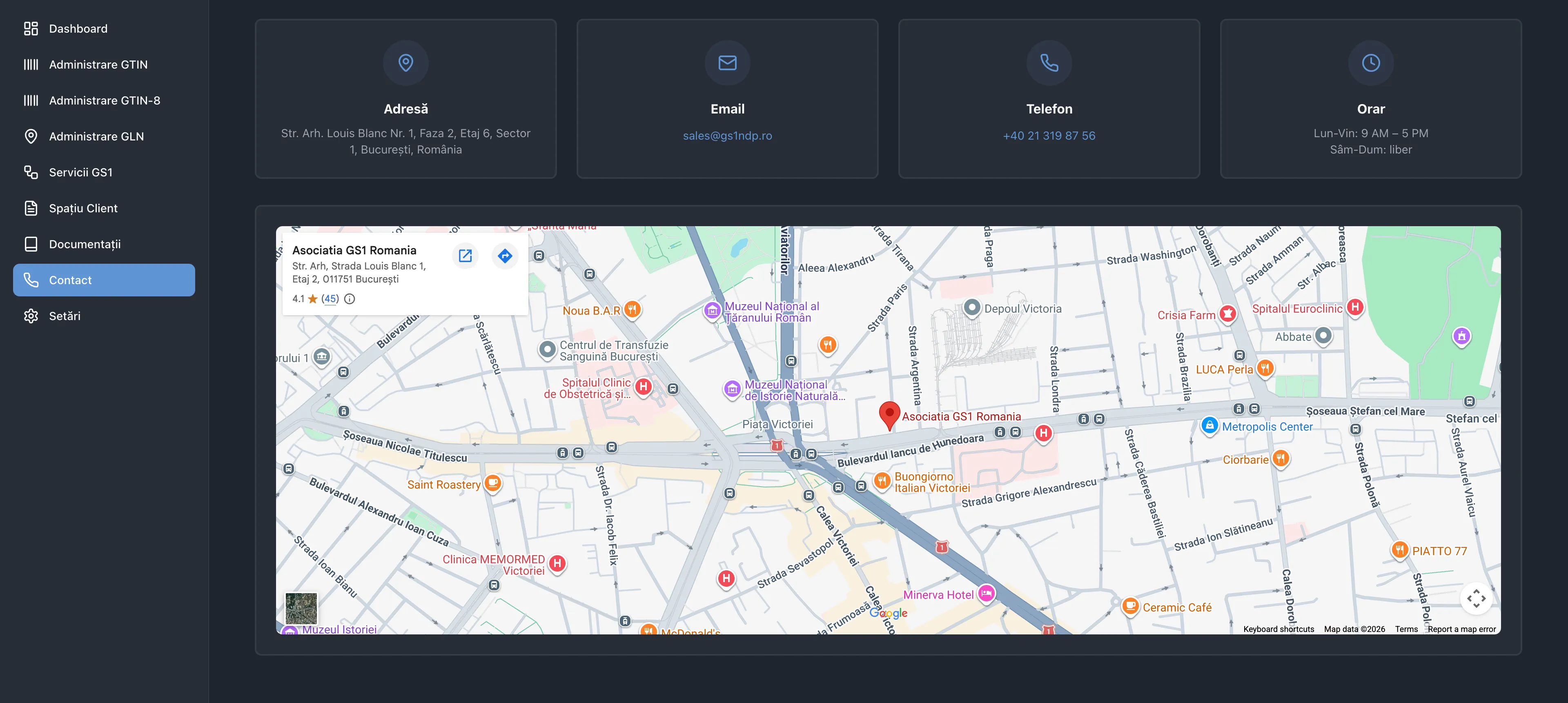Click the Setări gear icon

pos(31,316)
